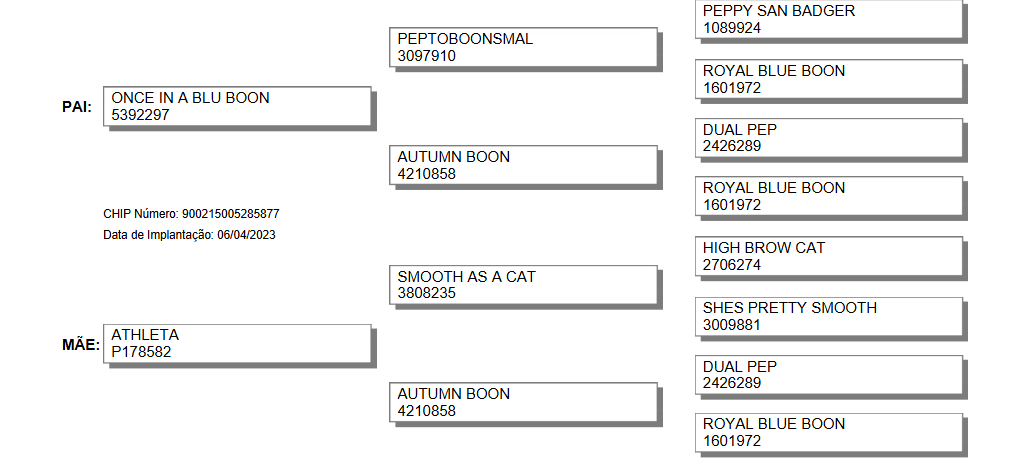Click the bottom ROYAL BLUE BOON box

click(829, 433)
